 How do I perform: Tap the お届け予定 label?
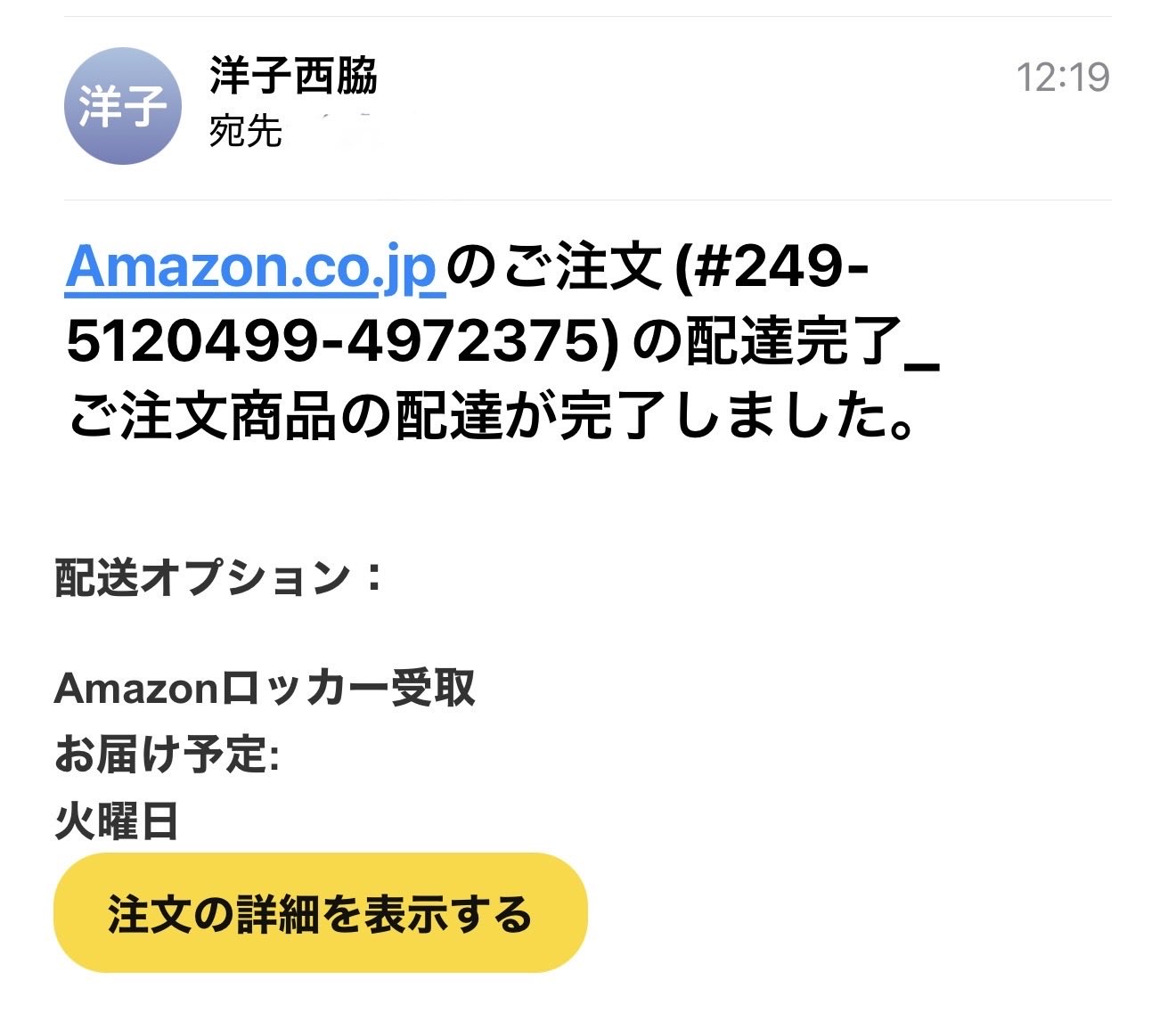[x=167, y=755]
